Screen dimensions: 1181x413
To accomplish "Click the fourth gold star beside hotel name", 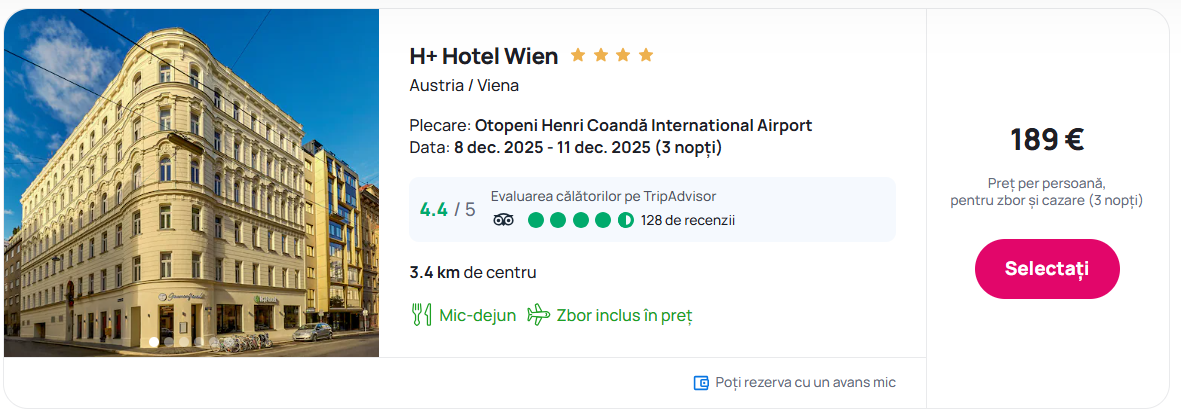I will [646, 55].
